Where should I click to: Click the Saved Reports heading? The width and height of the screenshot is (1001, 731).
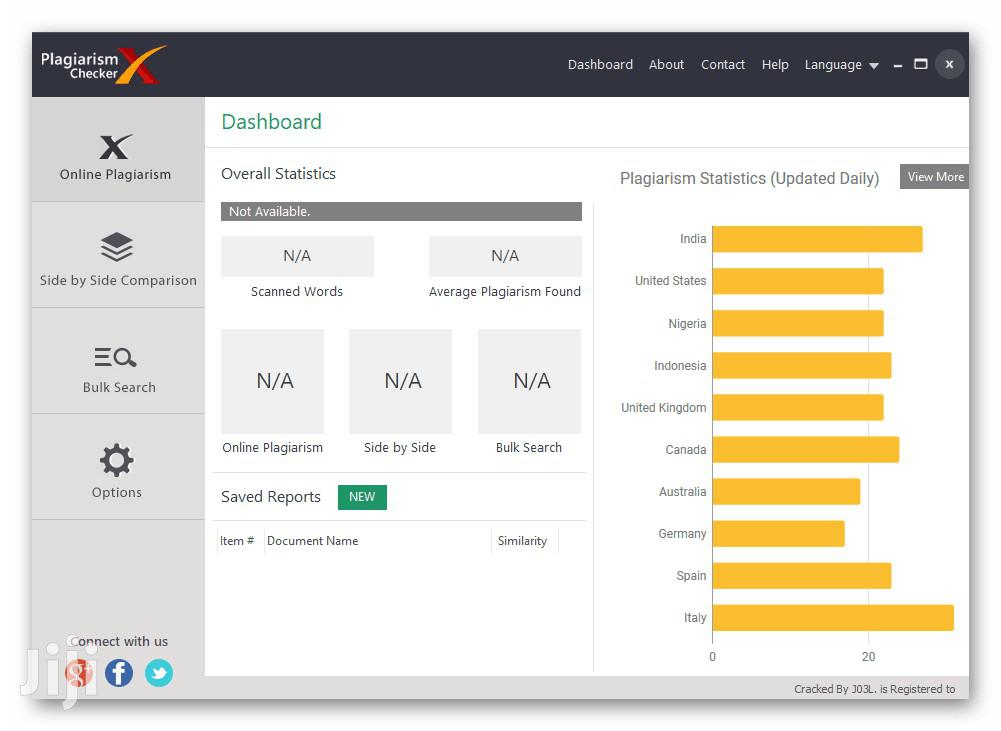point(271,497)
